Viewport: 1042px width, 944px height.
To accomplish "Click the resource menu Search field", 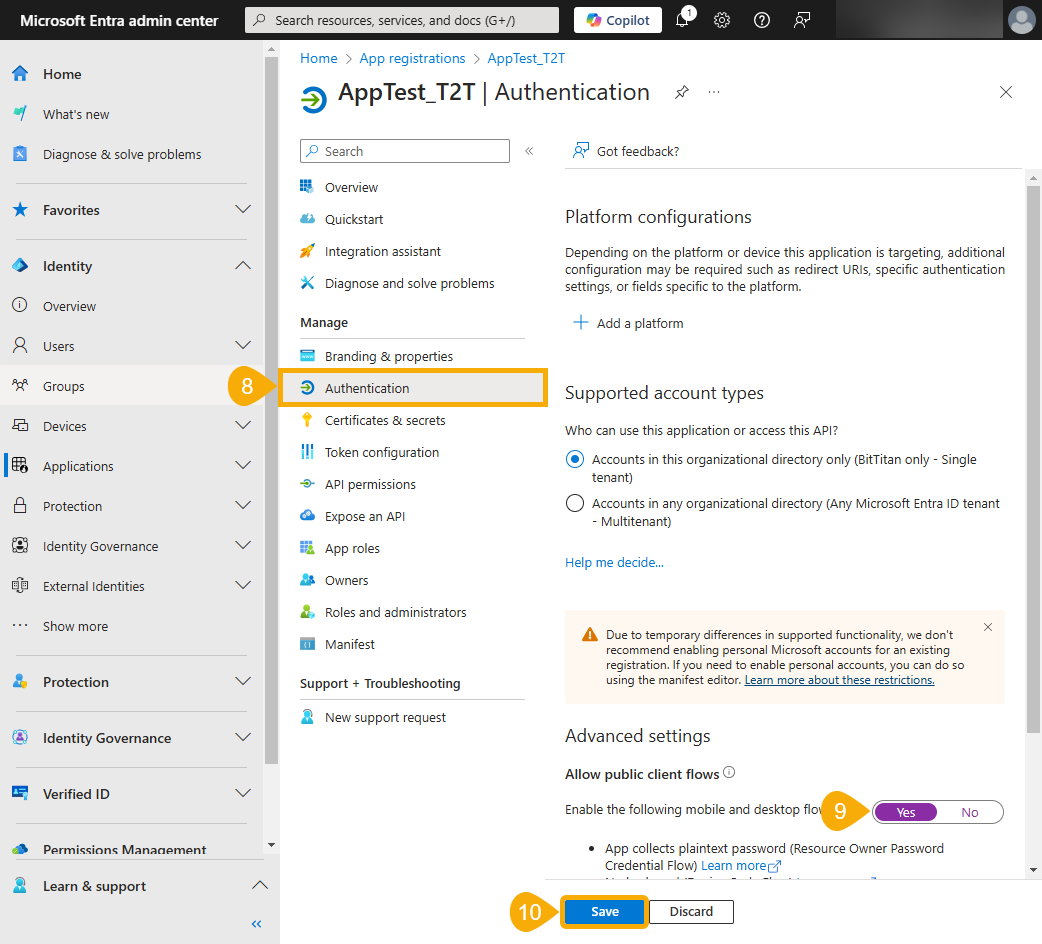I will tap(405, 151).
